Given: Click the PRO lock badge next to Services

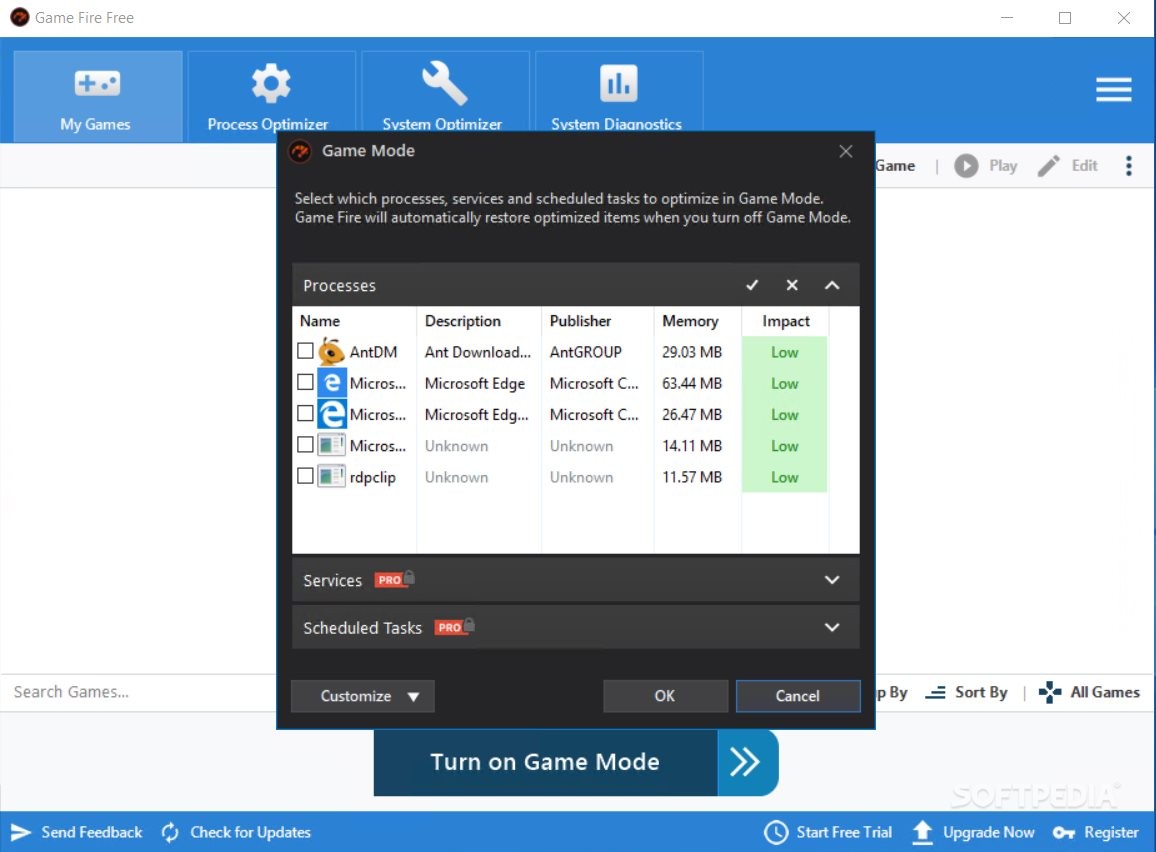Looking at the screenshot, I should 394,579.
